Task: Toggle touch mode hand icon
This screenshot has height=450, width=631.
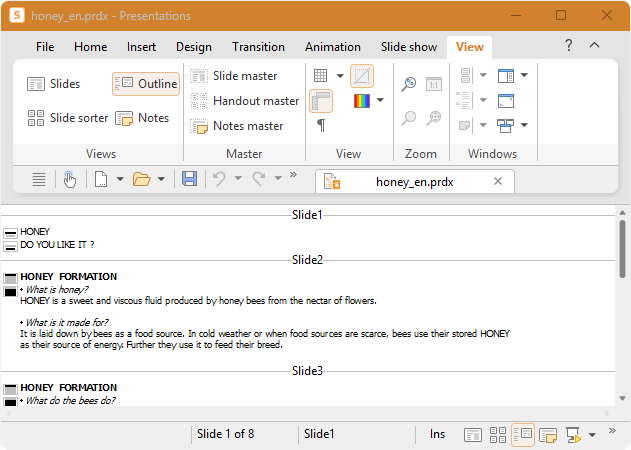Action: 70,179
